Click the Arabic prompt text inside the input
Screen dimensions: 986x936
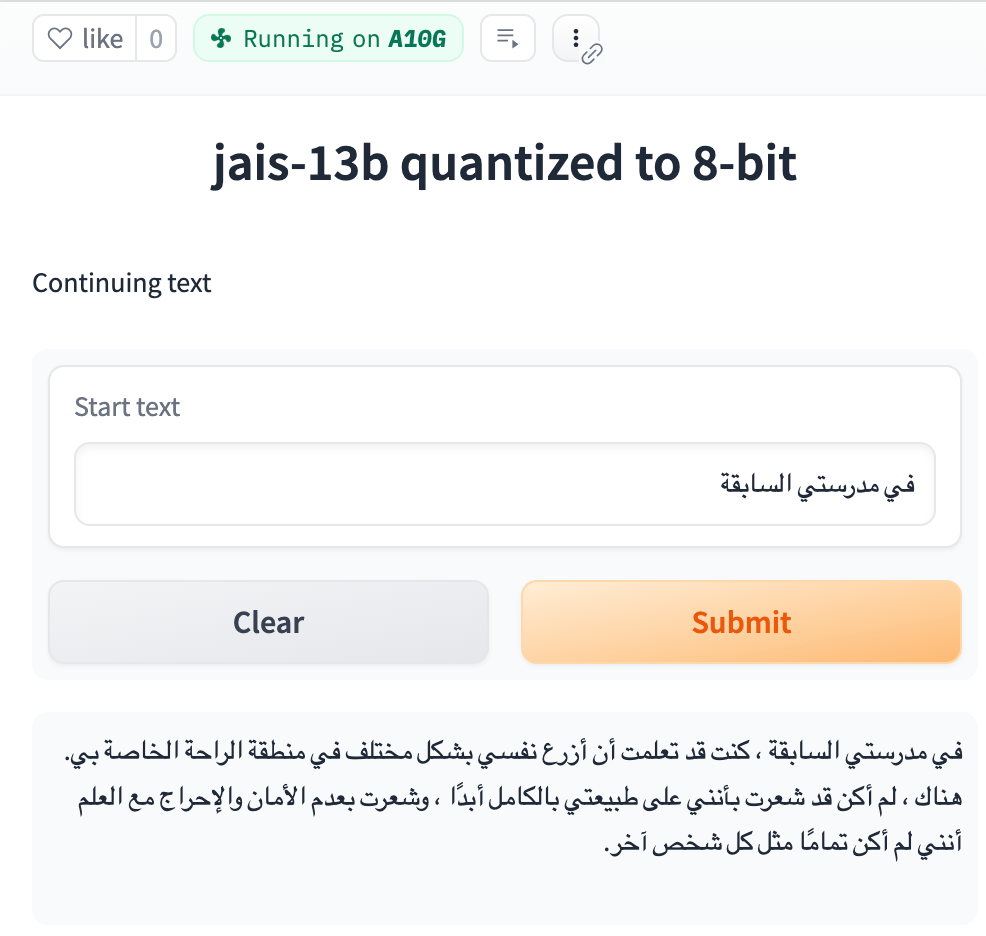point(817,484)
